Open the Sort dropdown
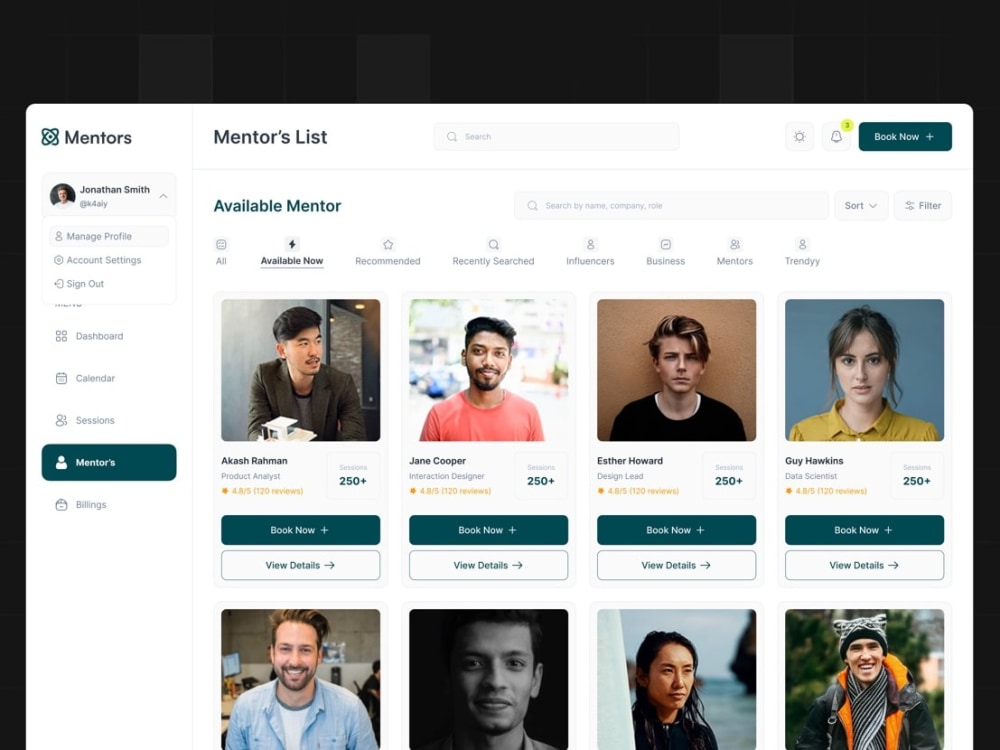 pos(861,205)
